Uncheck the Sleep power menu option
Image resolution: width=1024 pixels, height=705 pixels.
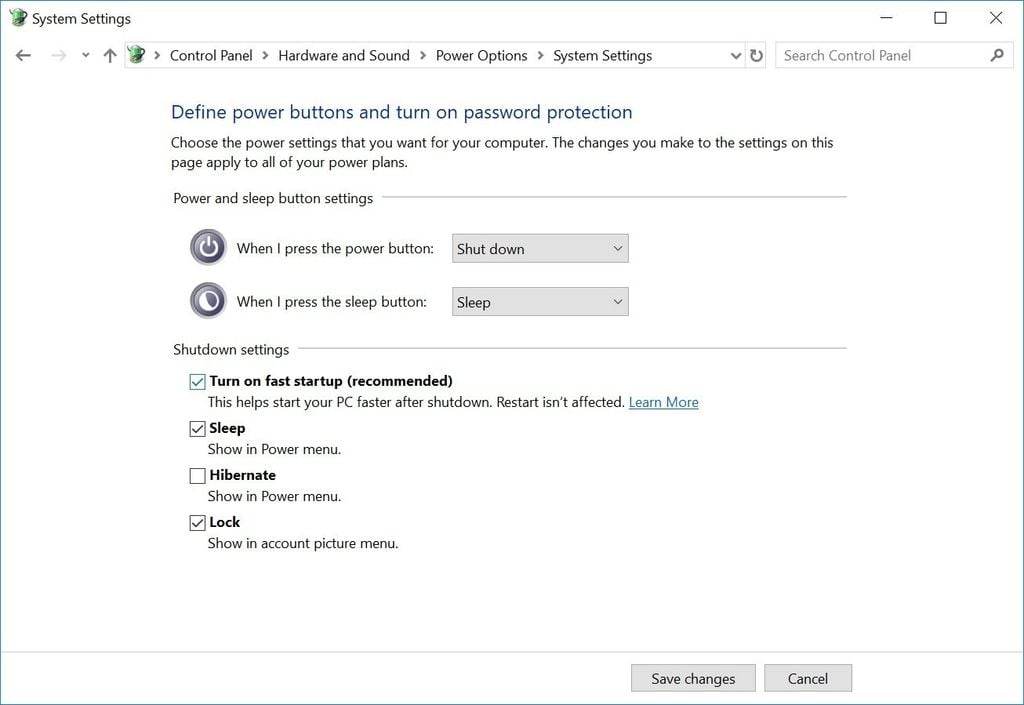(198, 429)
